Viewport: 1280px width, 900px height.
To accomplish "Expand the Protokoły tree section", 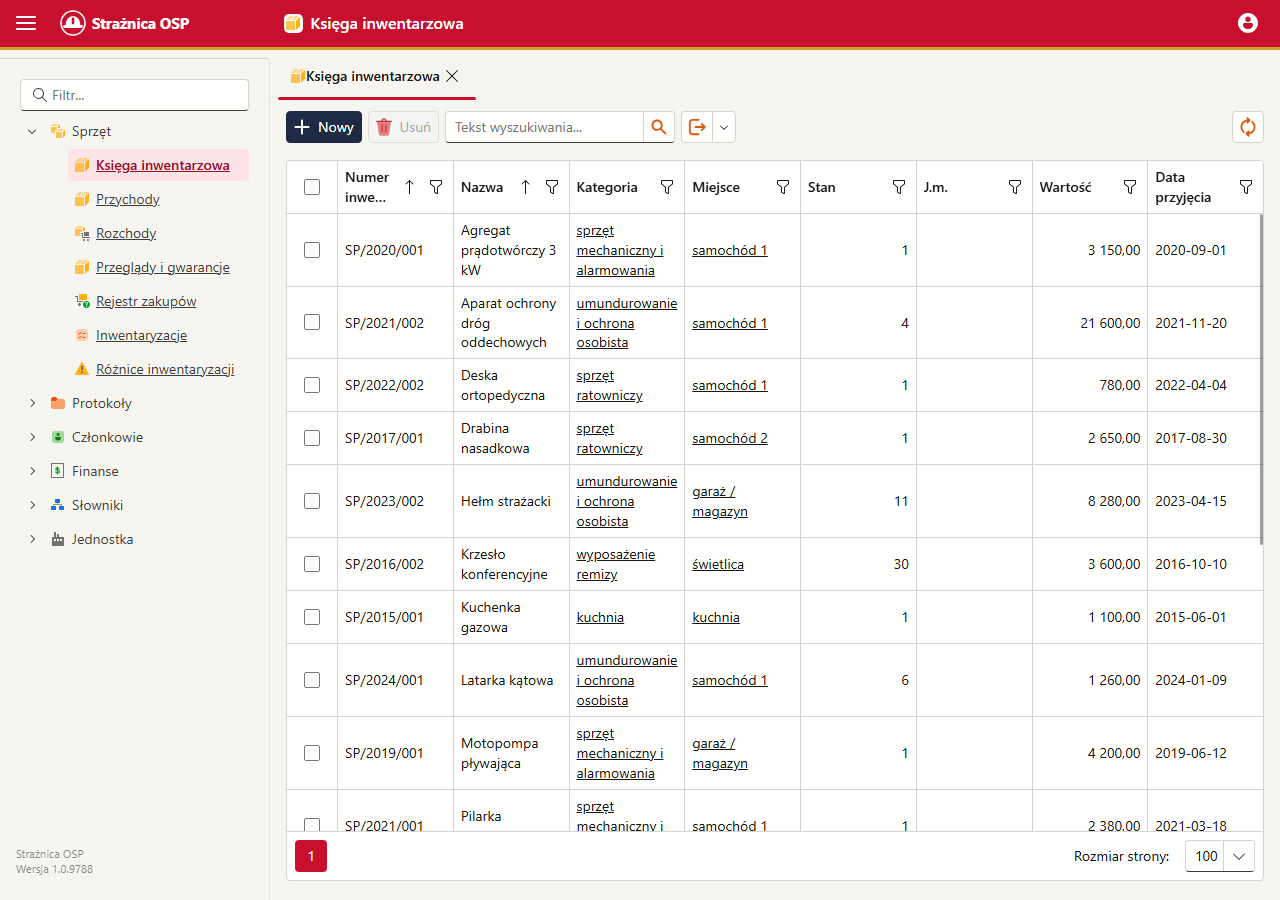I will pos(32,403).
